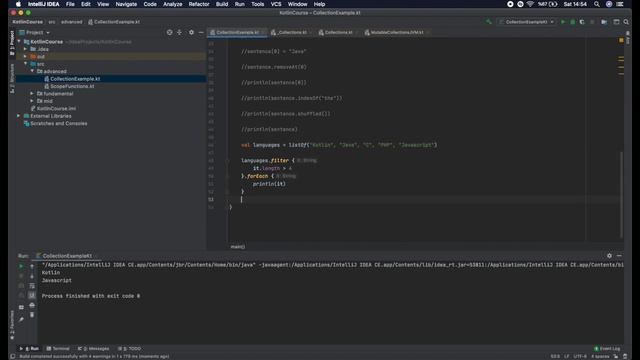This screenshot has width=640, height=360.
Task: Open the VCS menu
Action: click(276, 4)
